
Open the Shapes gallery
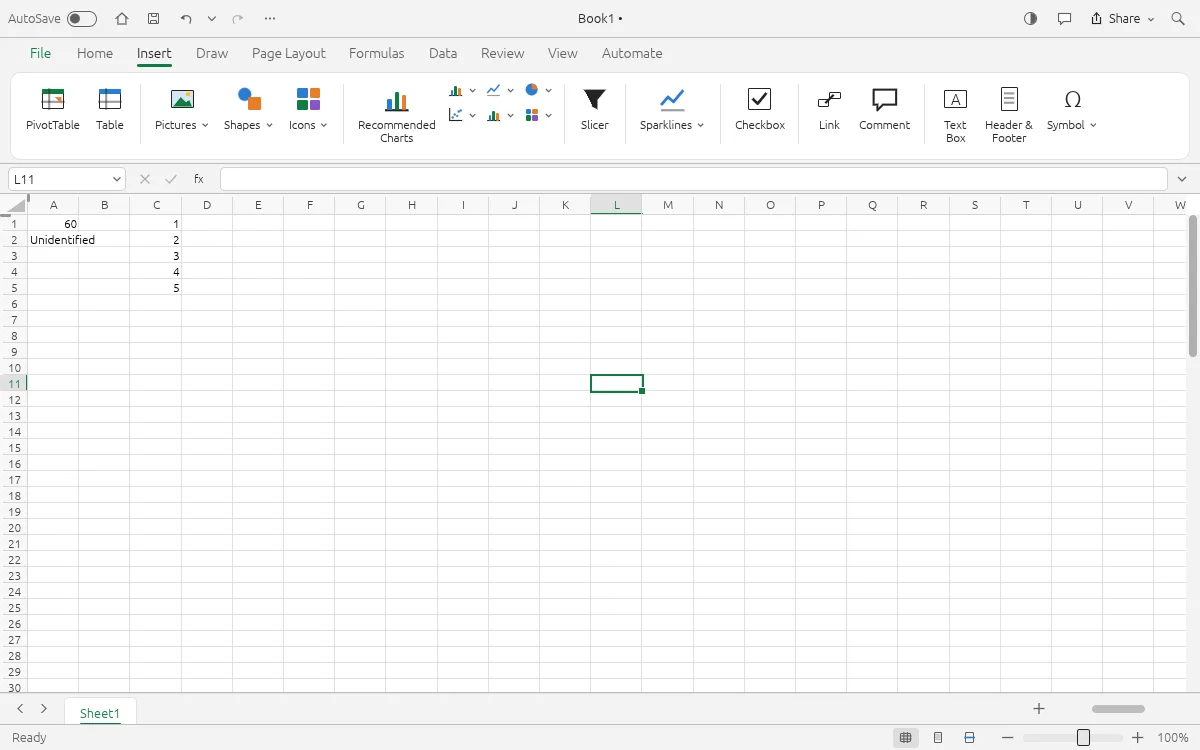248,109
